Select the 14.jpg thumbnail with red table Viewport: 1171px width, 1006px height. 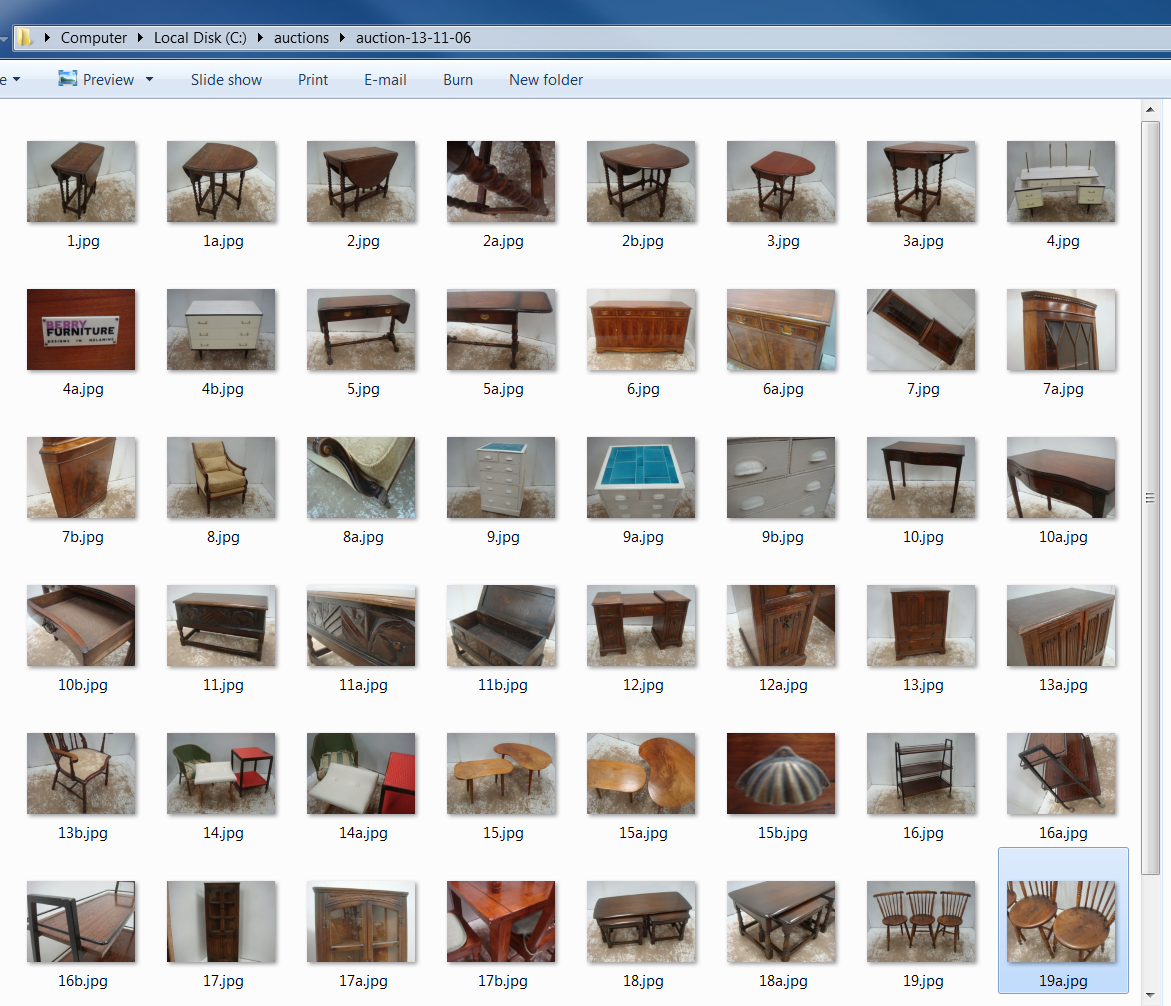221,774
